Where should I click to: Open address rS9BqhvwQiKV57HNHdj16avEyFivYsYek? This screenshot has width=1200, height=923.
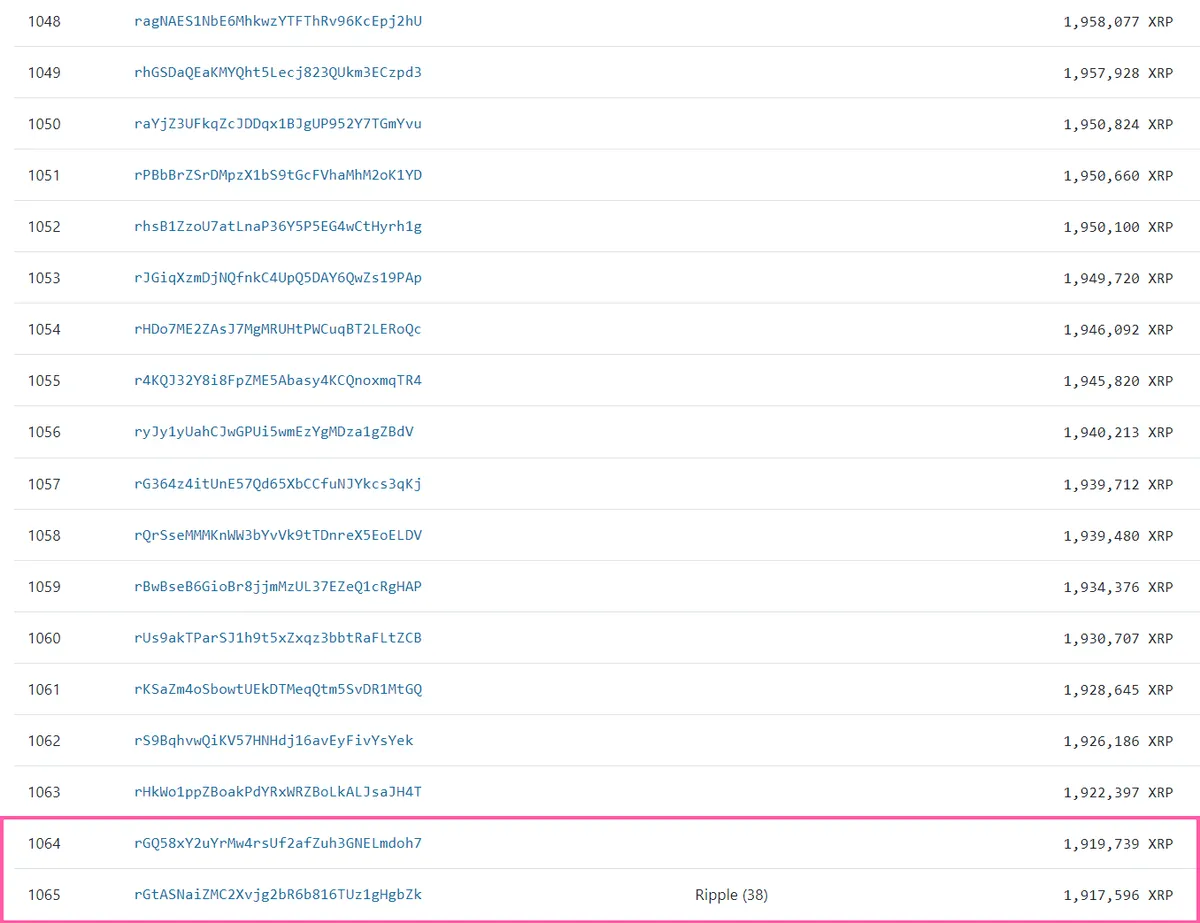click(274, 741)
